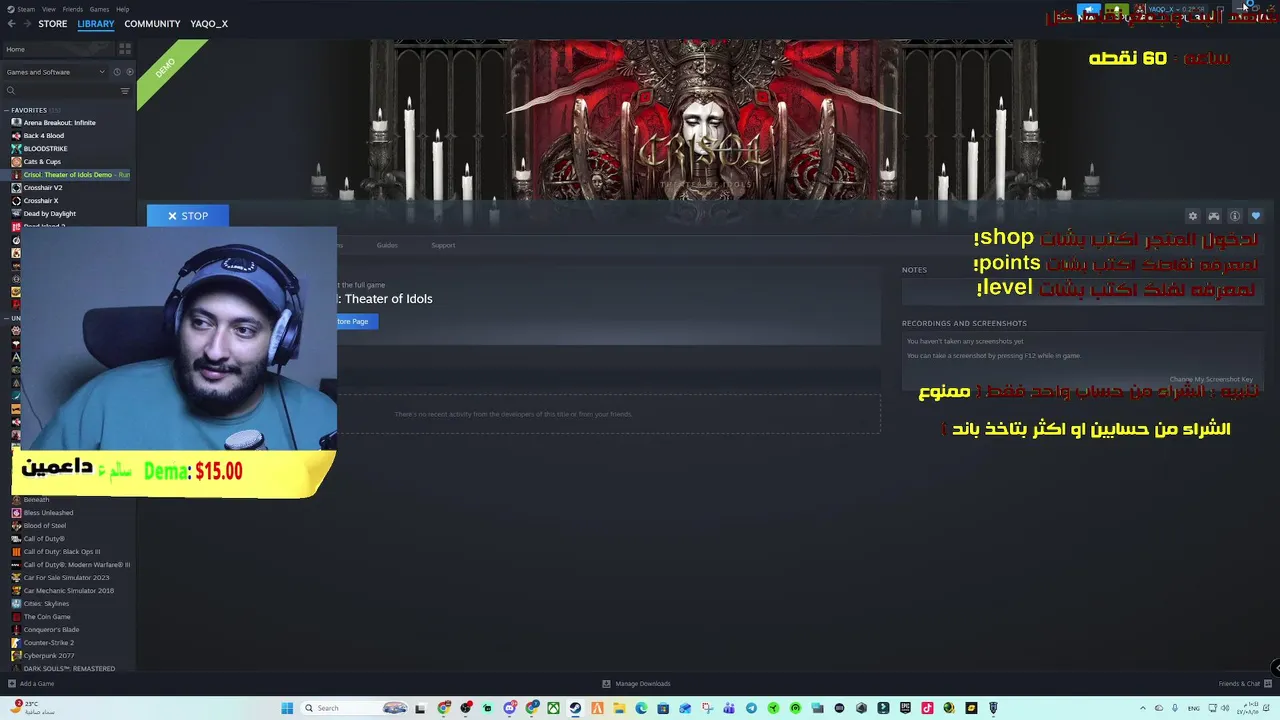Open the game information icon
This screenshot has width=1280, height=720.
click(1235, 216)
